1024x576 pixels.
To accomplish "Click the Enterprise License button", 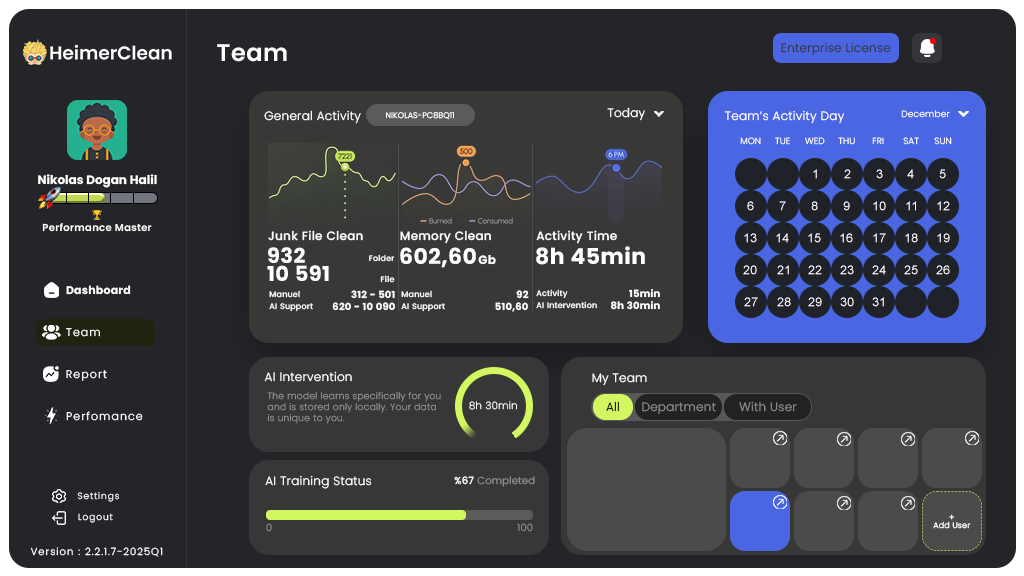I will 835,48.
